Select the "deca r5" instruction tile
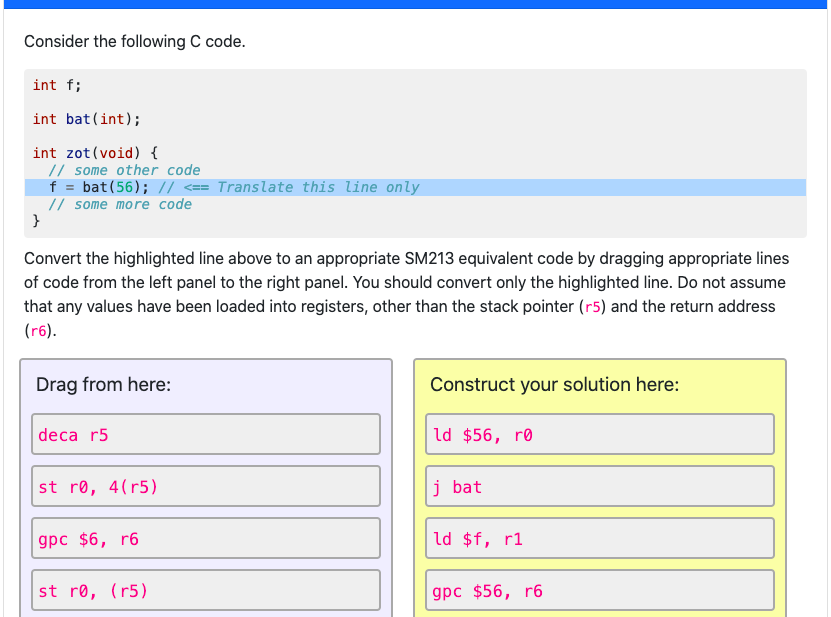 (205, 434)
